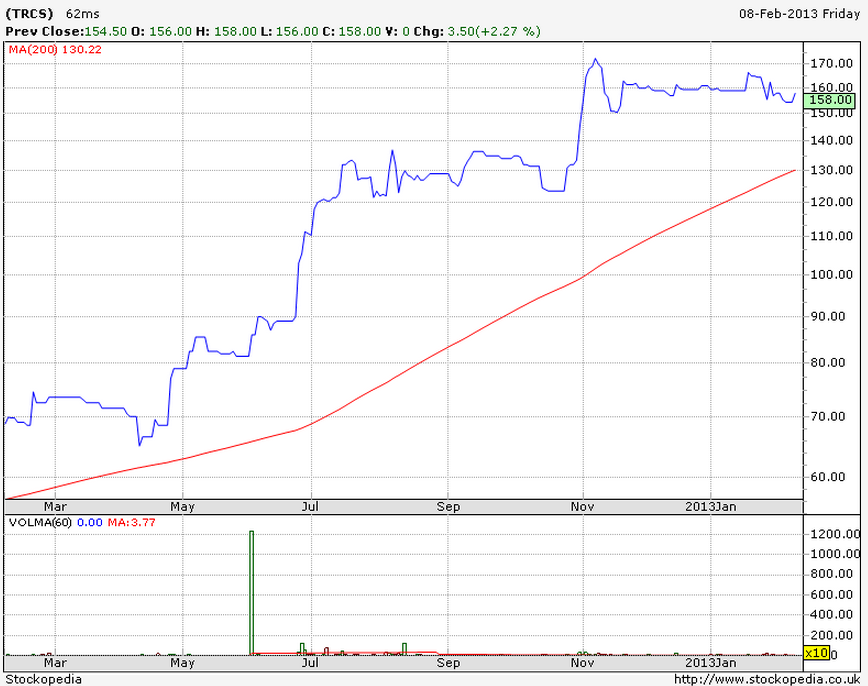Click the Sep label on price chart axis

448,507
